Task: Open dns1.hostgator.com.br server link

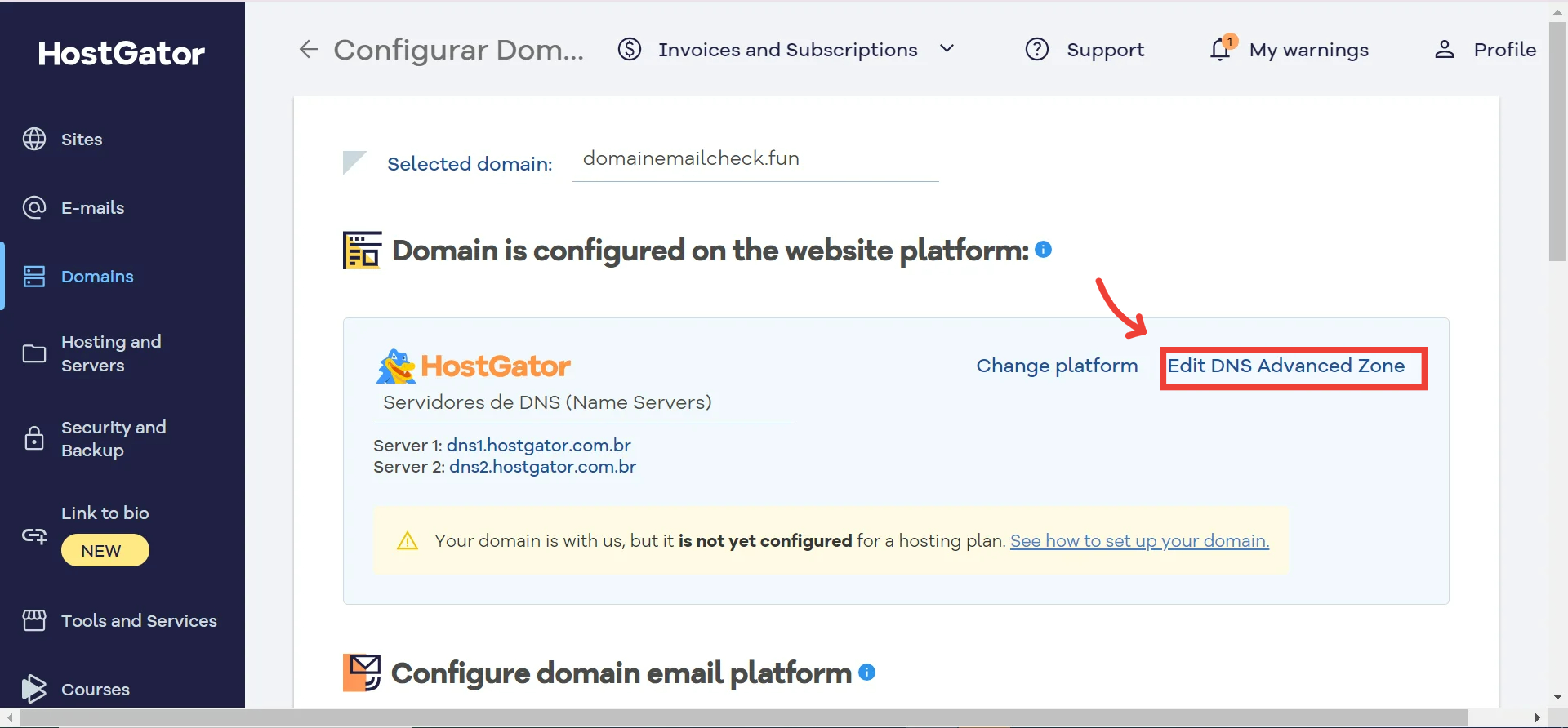Action: (x=539, y=446)
